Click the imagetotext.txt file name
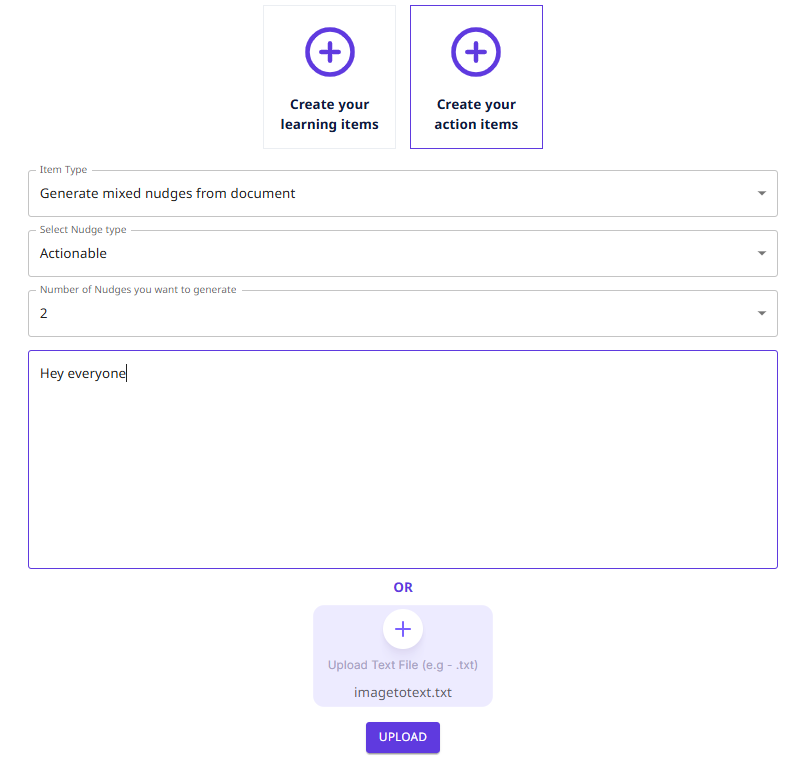Screen dimensions: 803x758 click(402, 692)
